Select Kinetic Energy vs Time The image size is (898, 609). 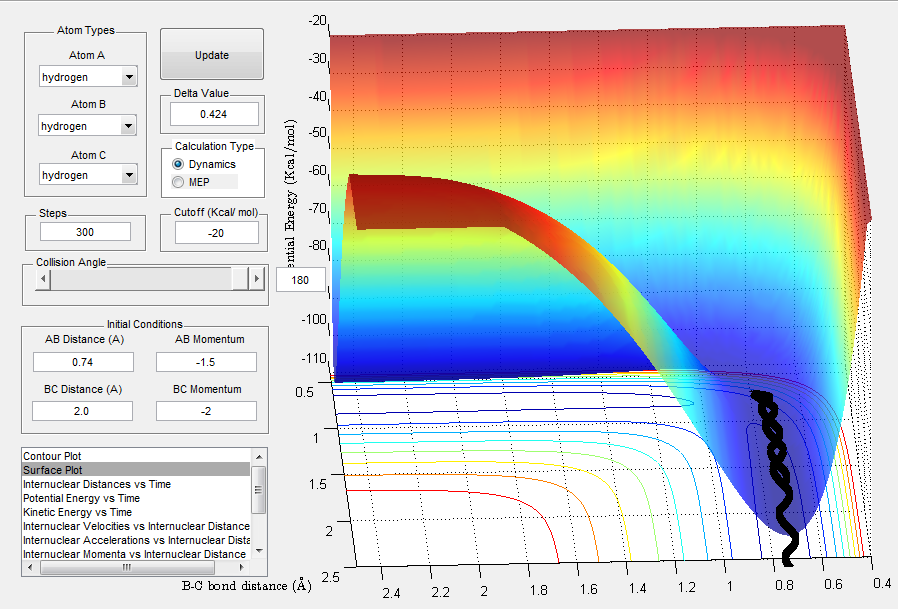pyautogui.click(x=136, y=512)
